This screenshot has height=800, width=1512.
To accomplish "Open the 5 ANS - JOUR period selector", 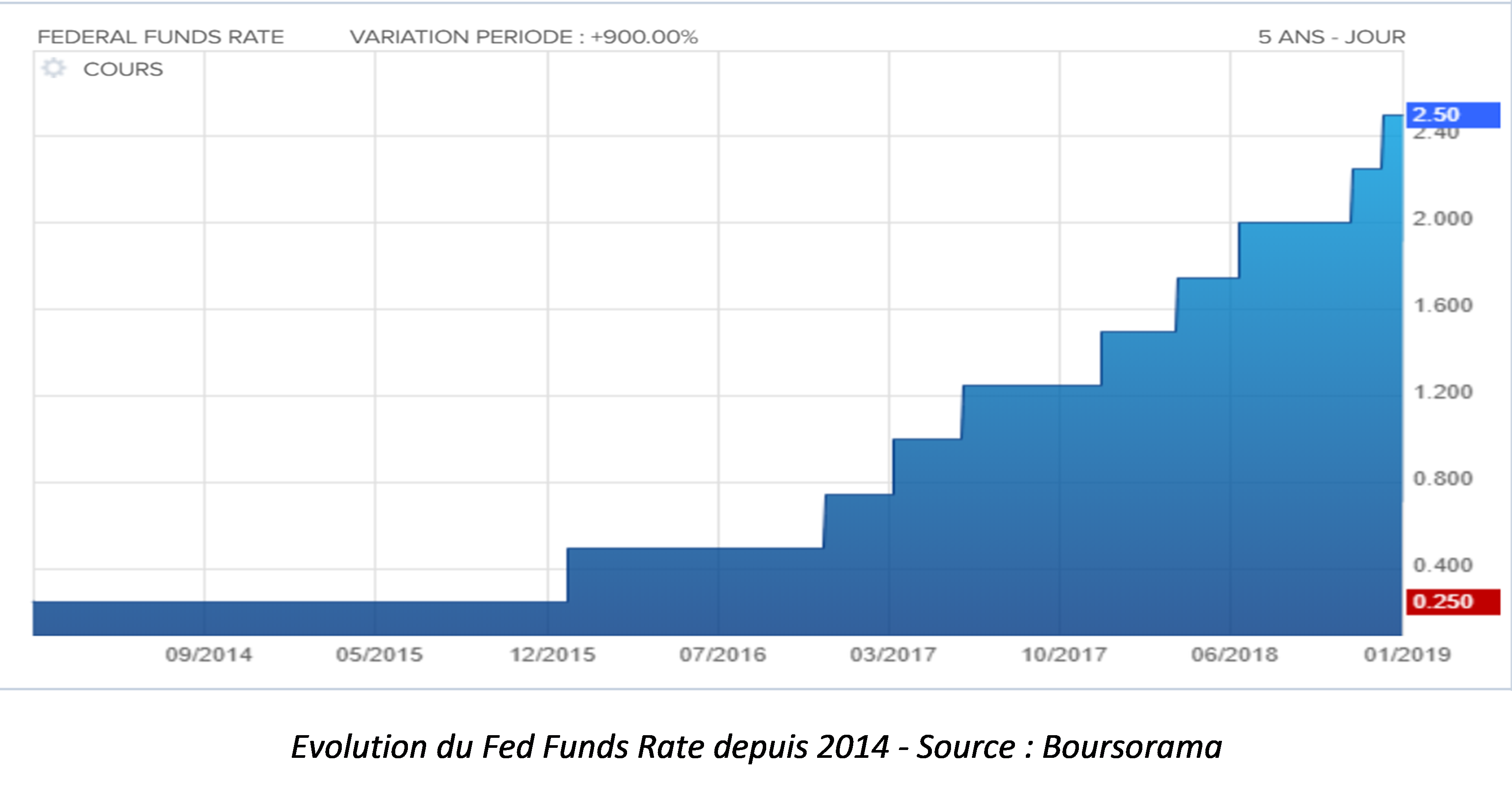I will pyautogui.click(x=1331, y=37).
